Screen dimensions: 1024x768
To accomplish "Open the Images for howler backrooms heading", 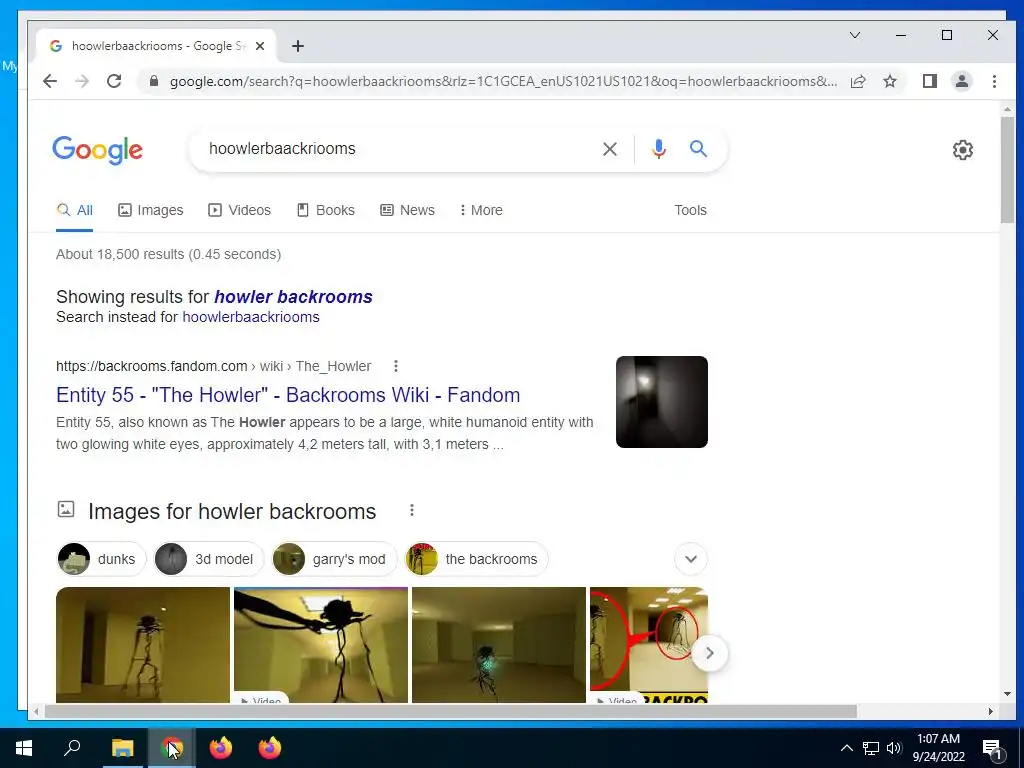I will (x=232, y=511).
